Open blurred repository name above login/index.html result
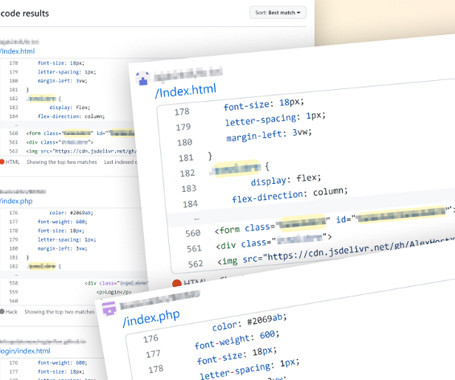455x380 pixels. click(x=43, y=341)
